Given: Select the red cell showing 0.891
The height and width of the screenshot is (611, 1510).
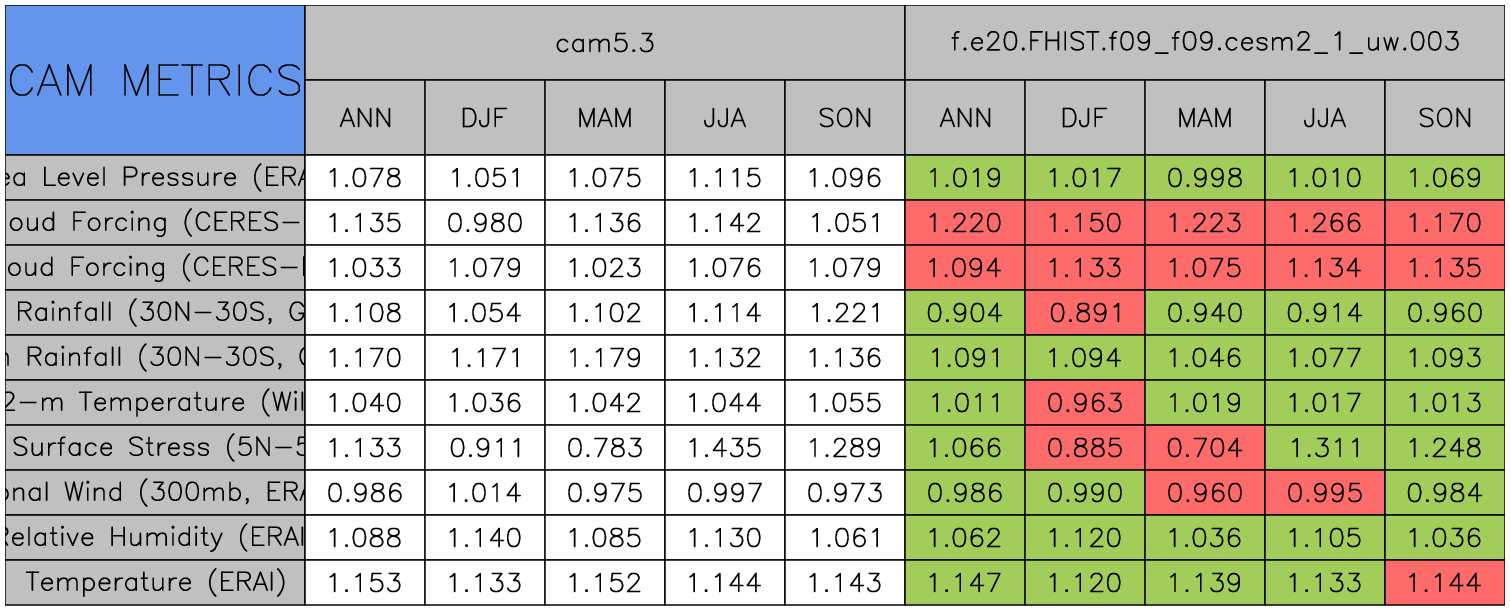Looking at the screenshot, I should (1085, 312).
